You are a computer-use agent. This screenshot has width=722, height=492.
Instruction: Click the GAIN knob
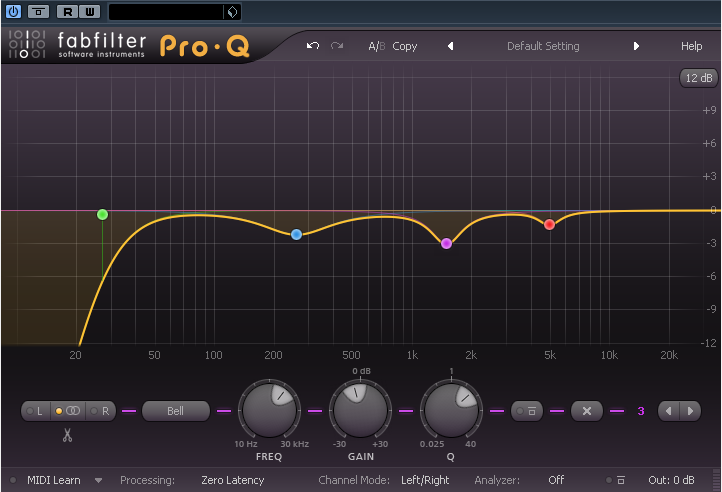361,409
